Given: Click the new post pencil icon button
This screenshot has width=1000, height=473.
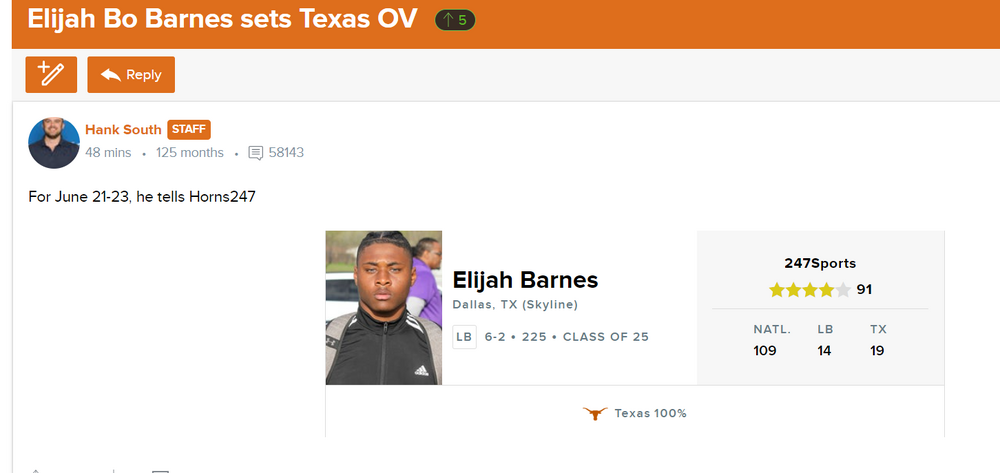Looking at the screenshot, I should 50,75.
